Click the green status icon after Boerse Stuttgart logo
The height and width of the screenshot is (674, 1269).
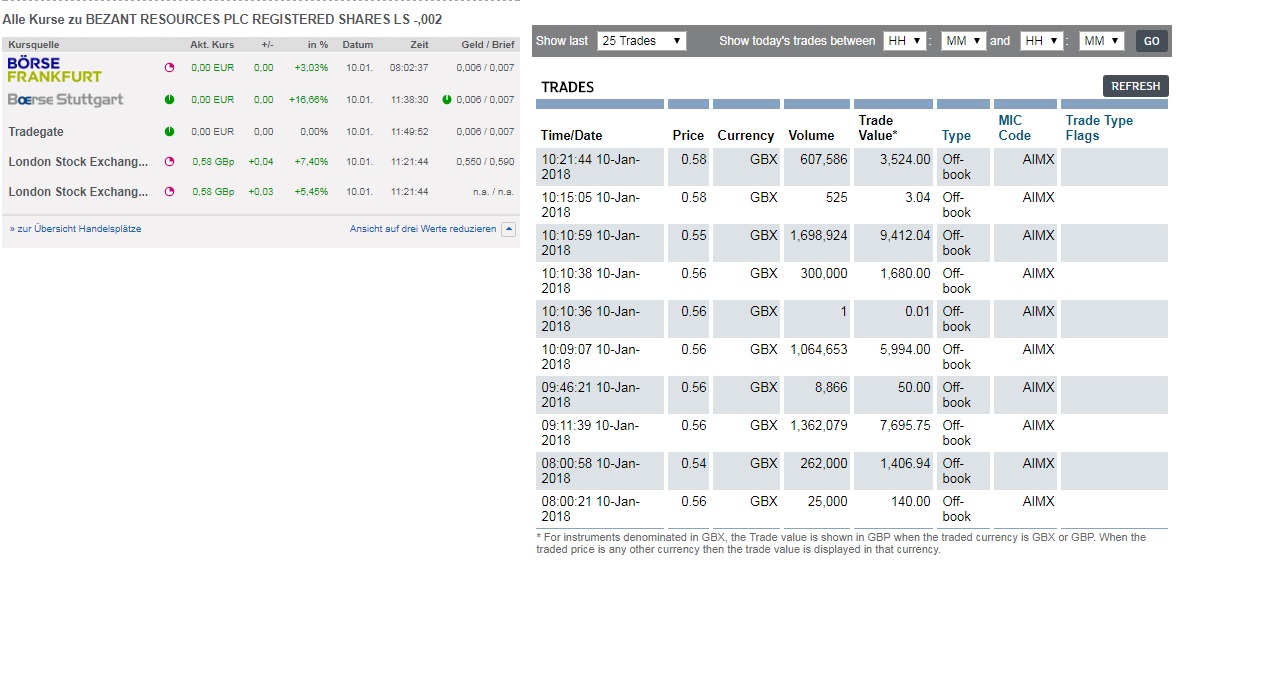pos(169,100)
